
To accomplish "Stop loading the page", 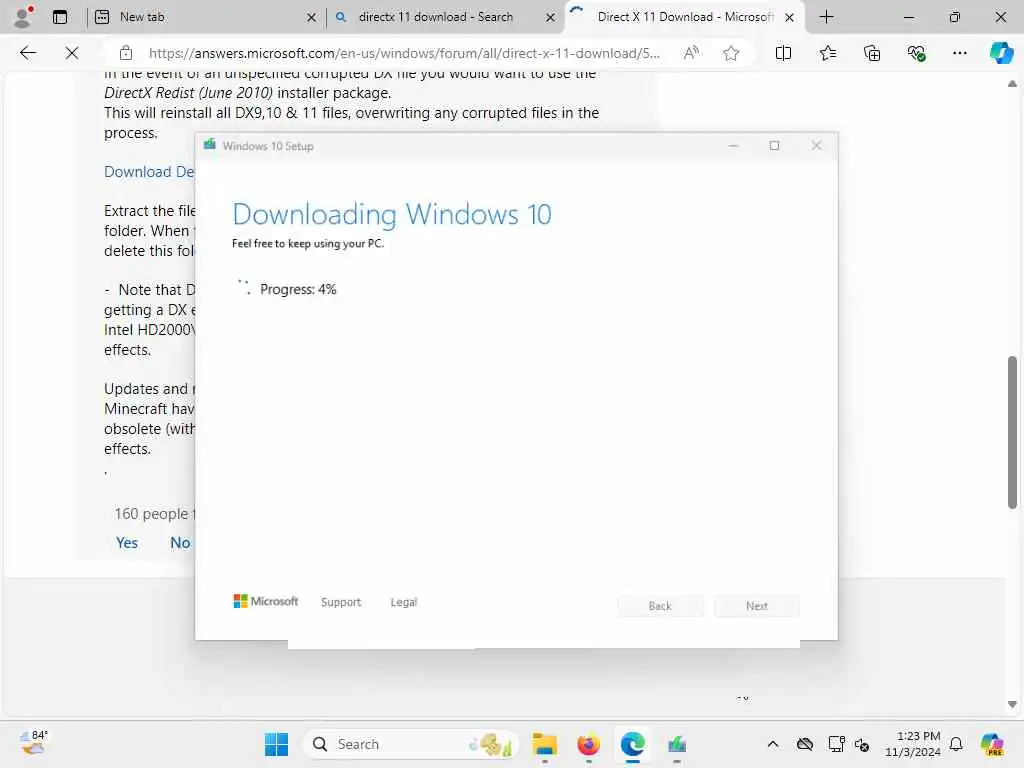I will [x=72, y=53].
